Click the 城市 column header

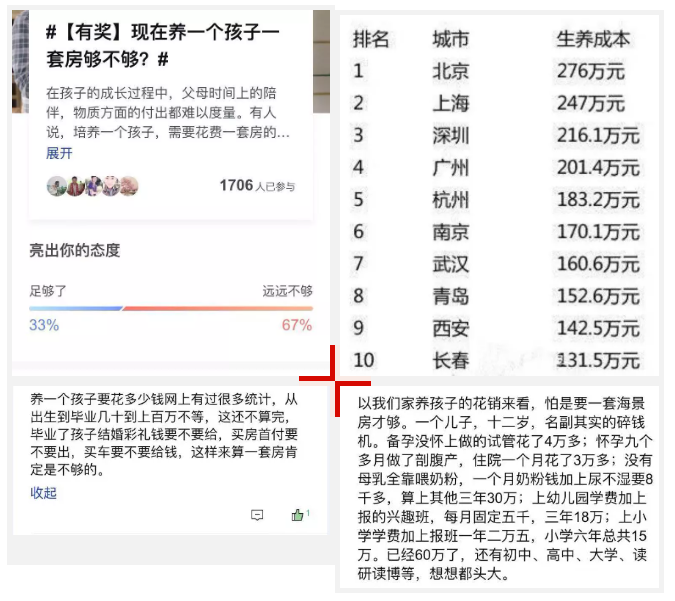pos(450,39)
